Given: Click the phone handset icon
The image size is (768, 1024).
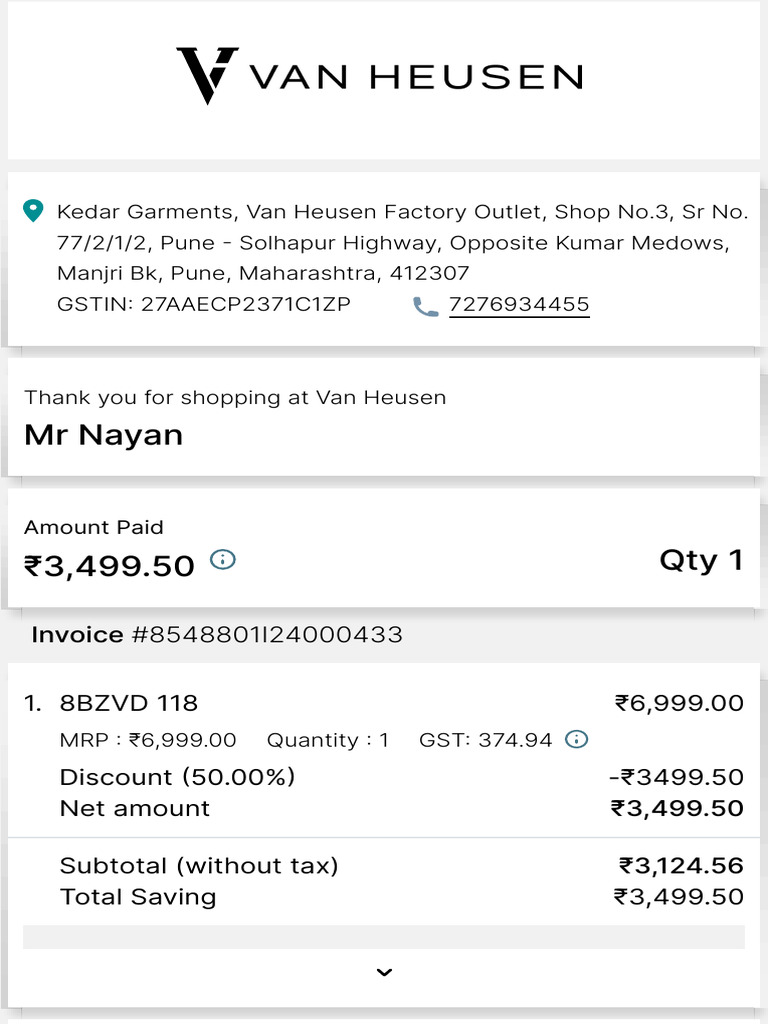Looking at the screenshot, I should pyautogui.click(x=426, y=306).
